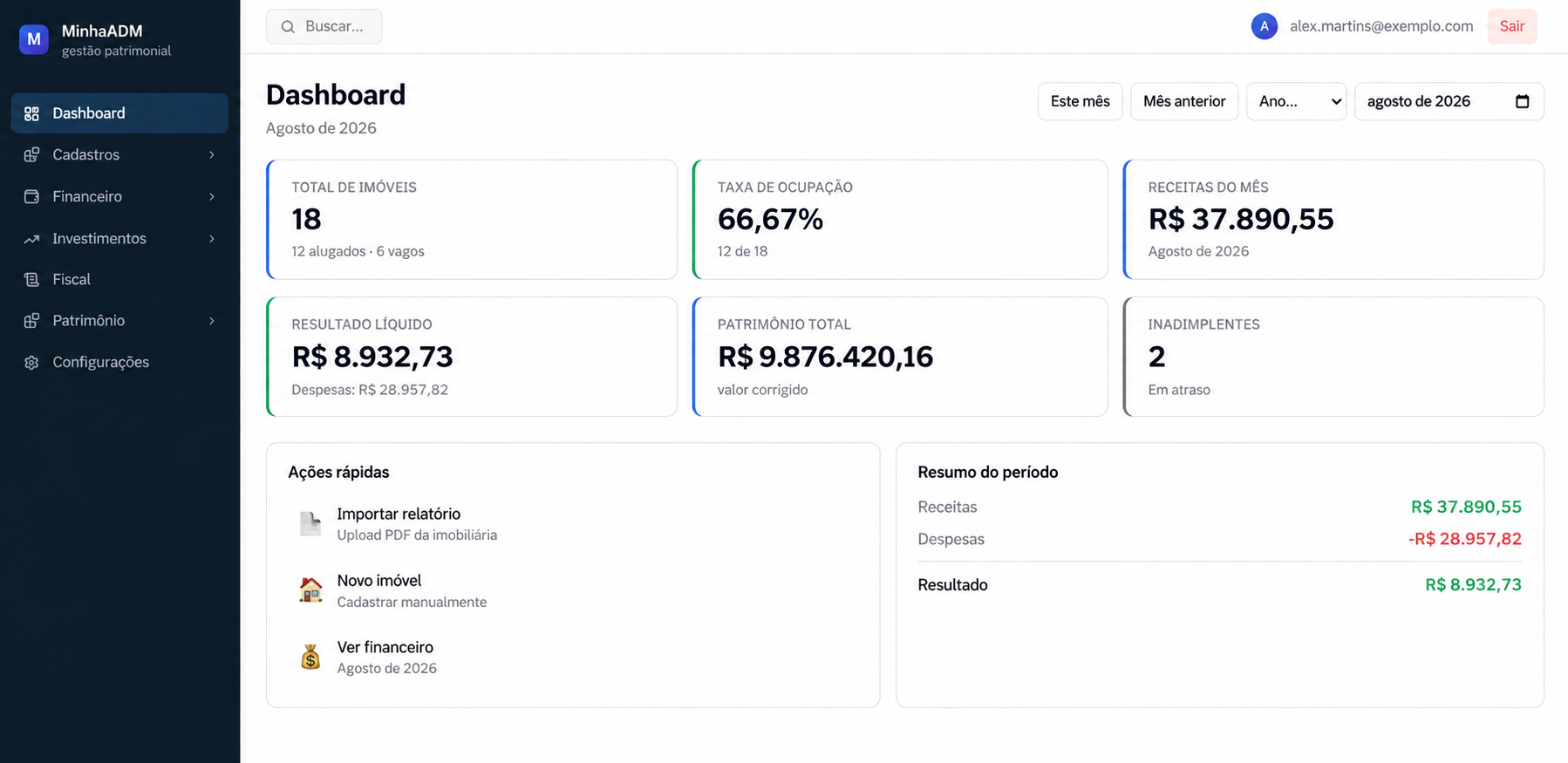Click the agosto de 2026 month field

(x=1449, y=101)
